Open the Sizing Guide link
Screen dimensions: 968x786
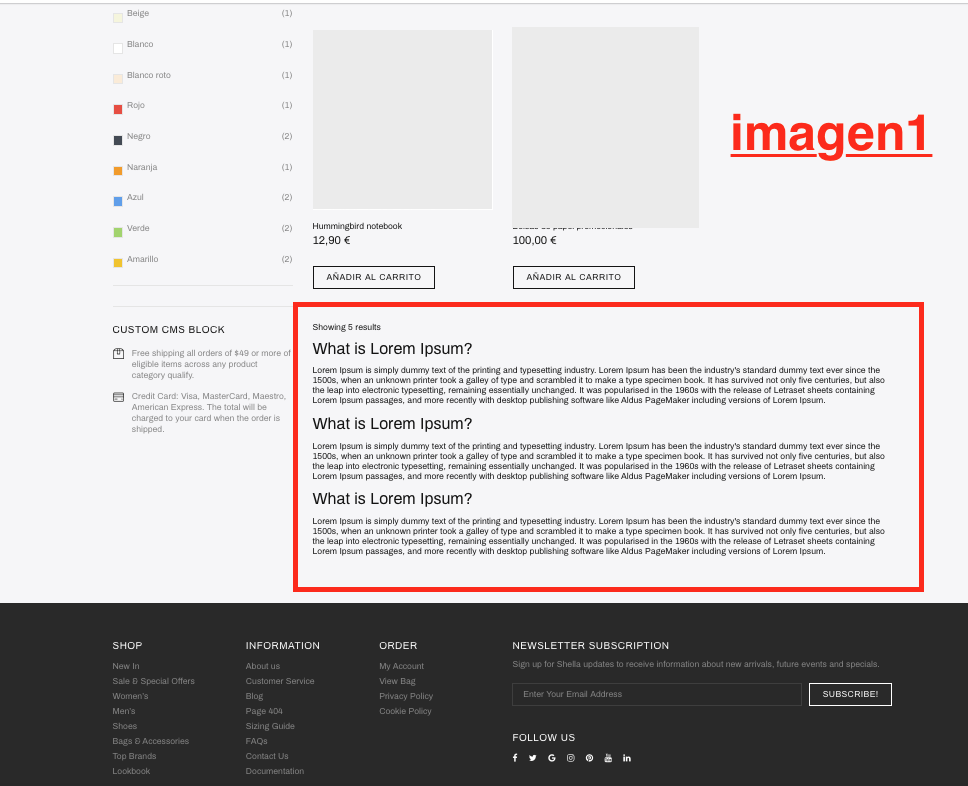click(x=270, y=726)
